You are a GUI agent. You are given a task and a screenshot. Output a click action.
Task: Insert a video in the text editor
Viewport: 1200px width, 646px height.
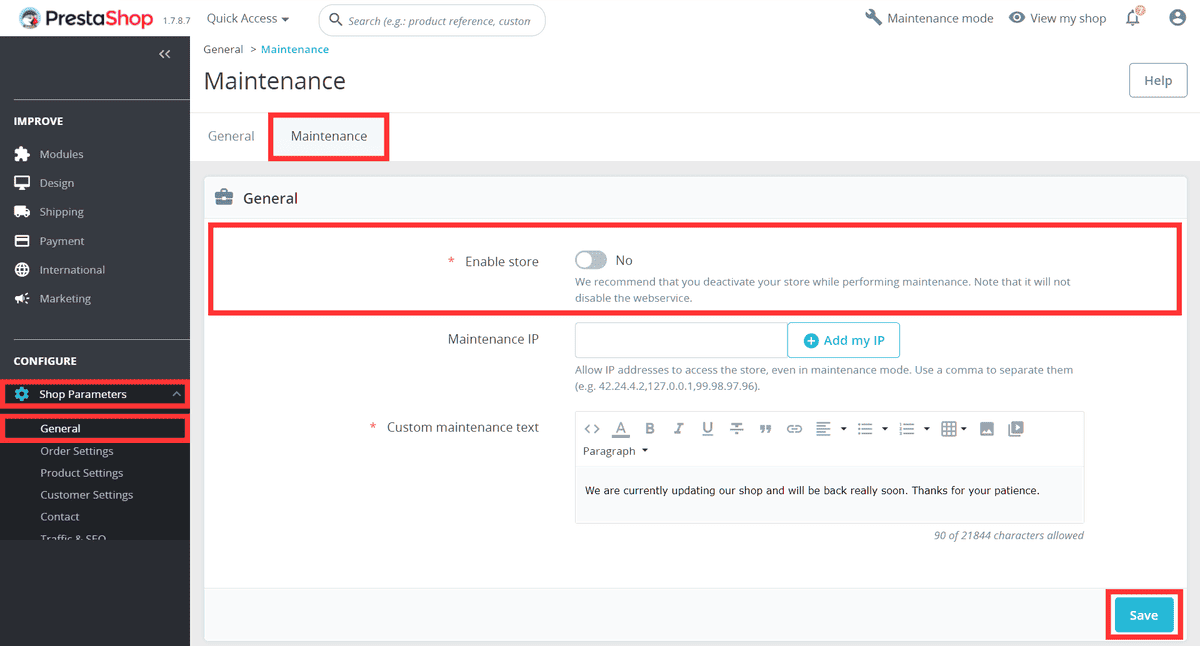[x=1014, y=428]
